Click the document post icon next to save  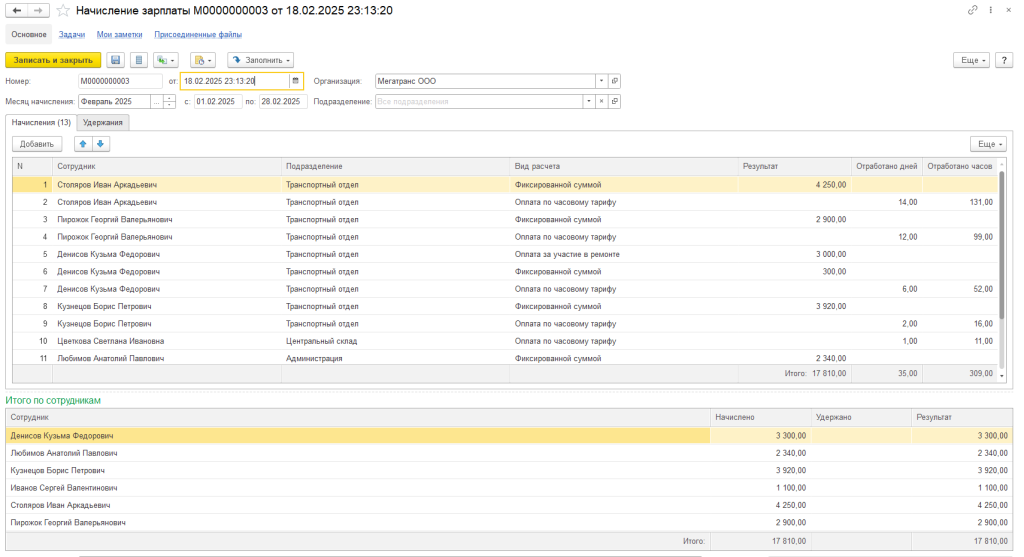(x=139, y=60)
